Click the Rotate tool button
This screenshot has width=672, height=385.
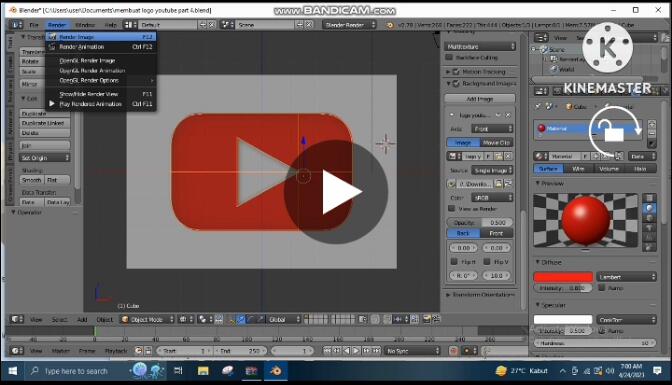tap(33, 61)
